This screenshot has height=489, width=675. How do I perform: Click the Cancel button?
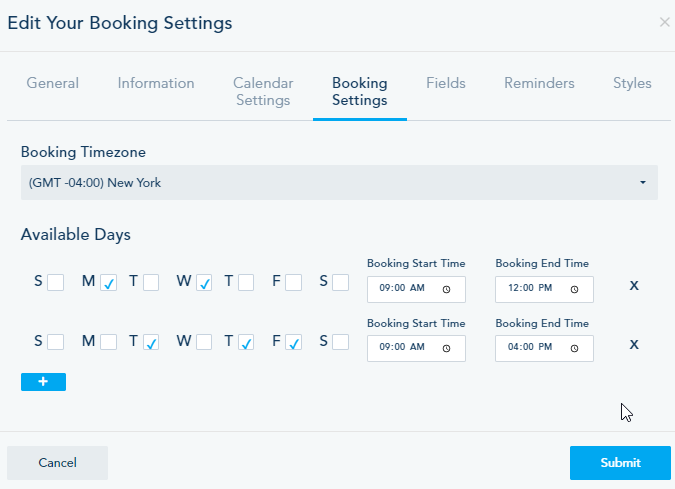click(x=57, y=463)
